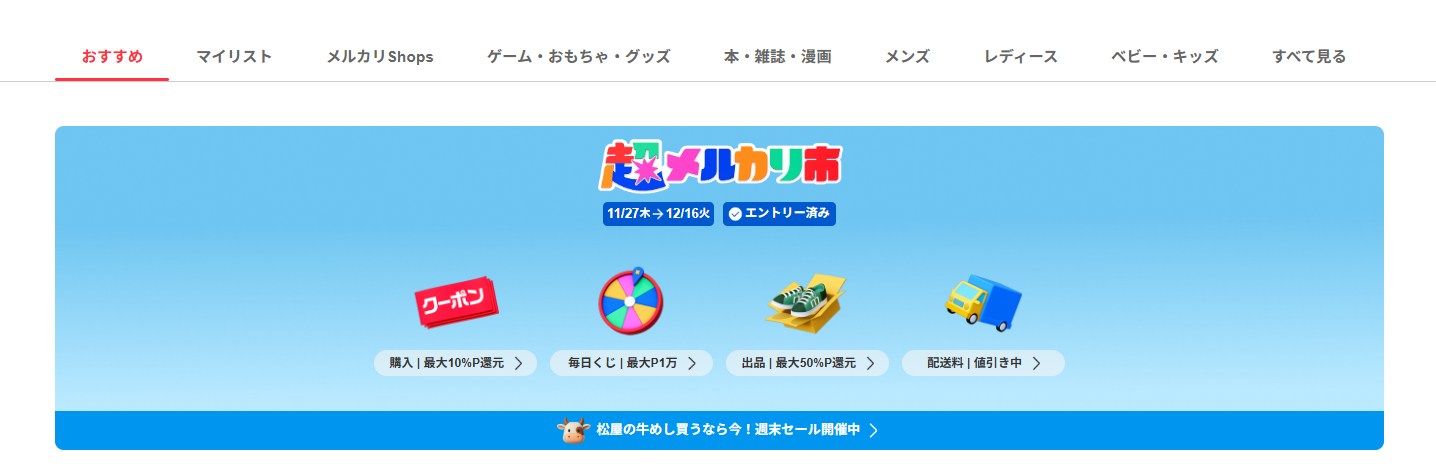1436x470 pixels.
Task: Click the red coupon ticket icon
Action: pos(456,301)
